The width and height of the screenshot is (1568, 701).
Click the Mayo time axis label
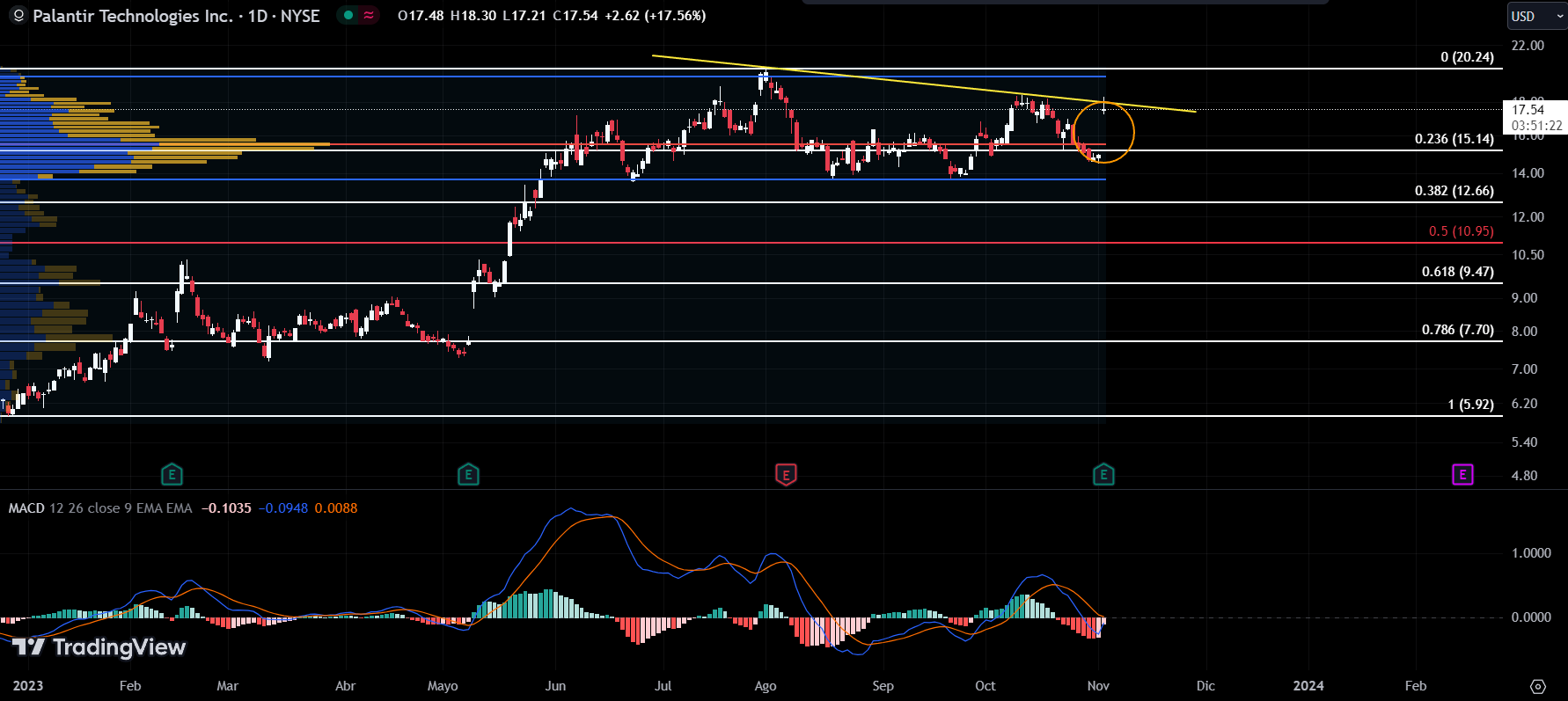click(443, 686)
